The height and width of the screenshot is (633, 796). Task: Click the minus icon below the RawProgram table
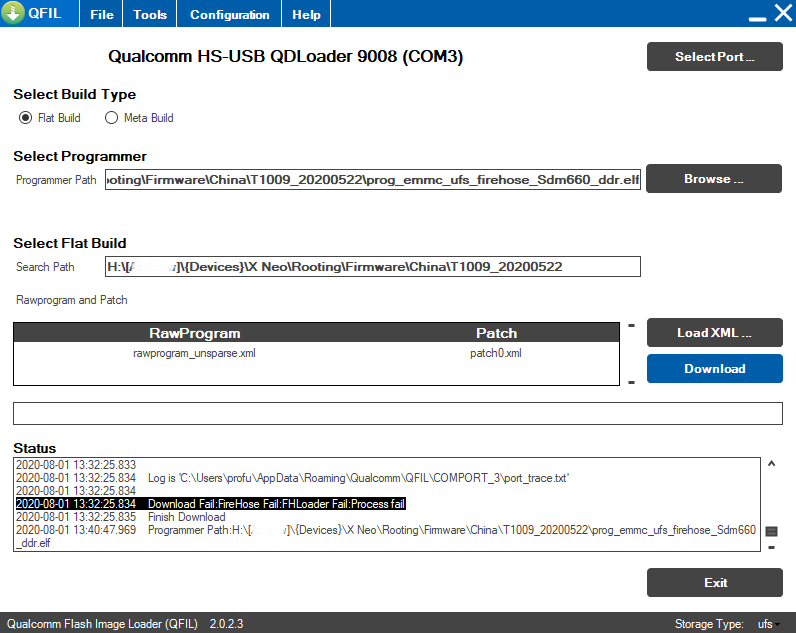click(x=631, y=382)
